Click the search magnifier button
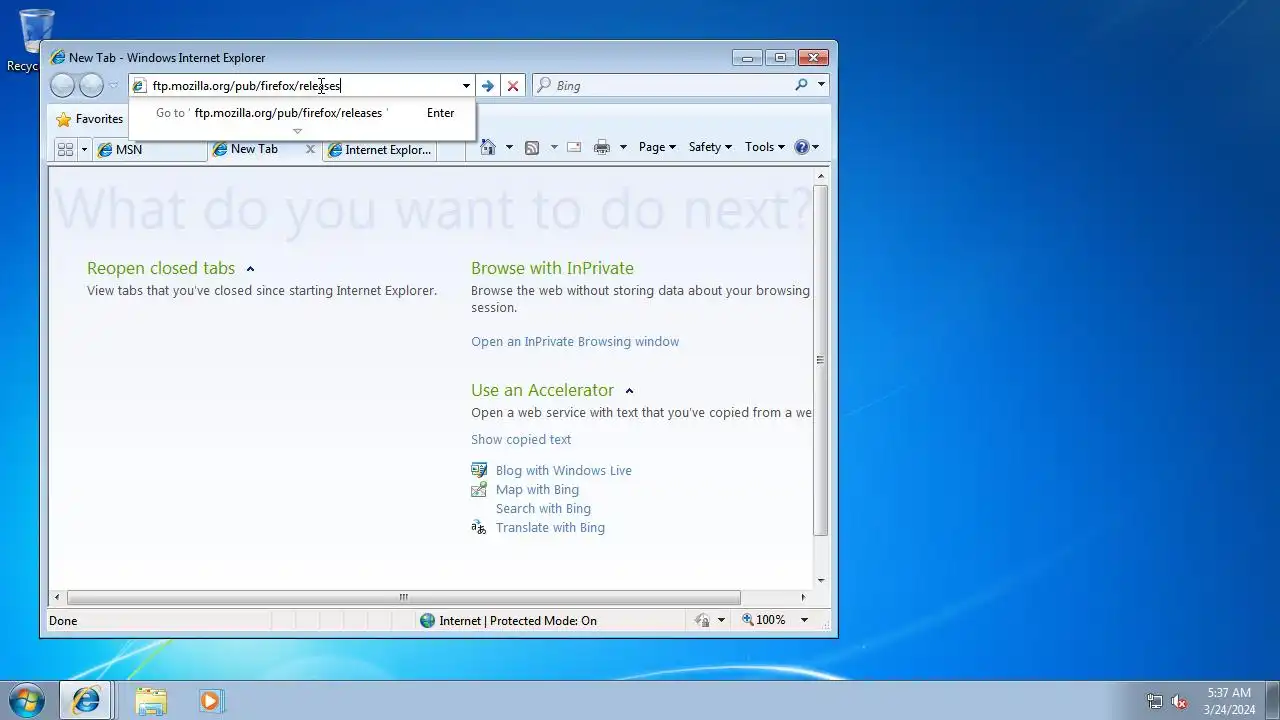Viewport: 1280px width, 720px height. tap(801, 86)
